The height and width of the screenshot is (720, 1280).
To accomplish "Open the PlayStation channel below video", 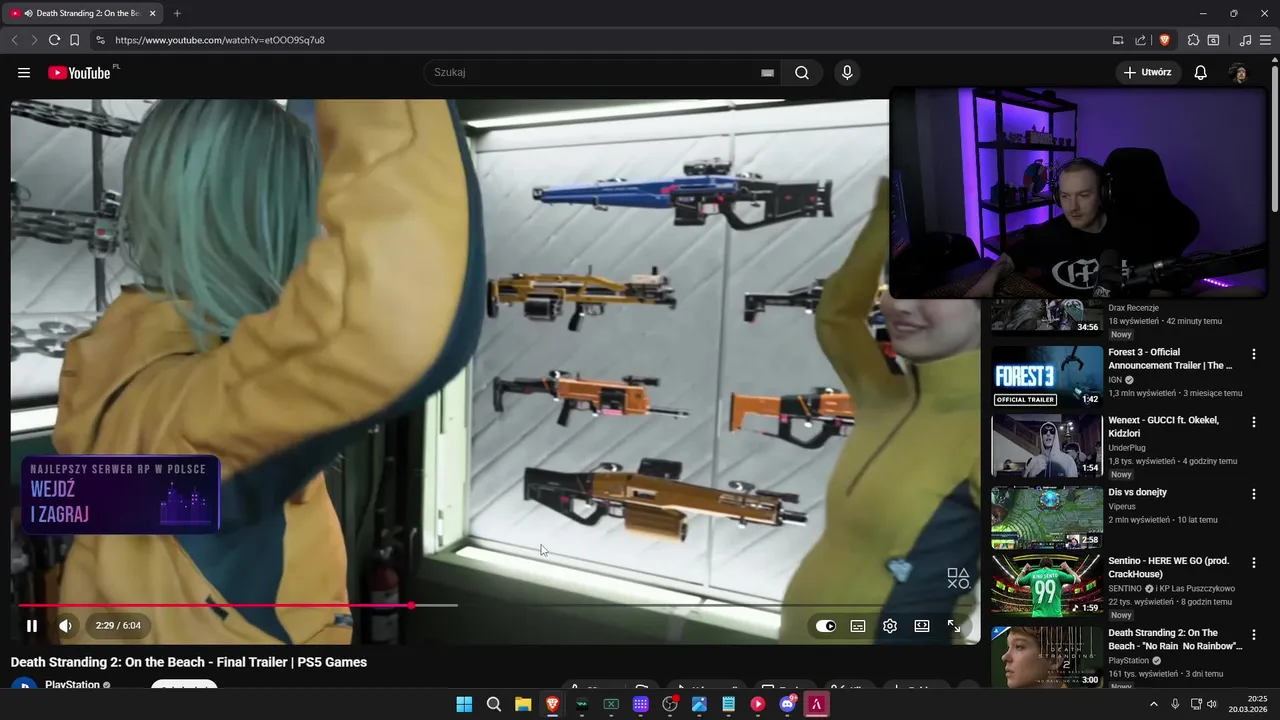I will (x=72, y=685).
